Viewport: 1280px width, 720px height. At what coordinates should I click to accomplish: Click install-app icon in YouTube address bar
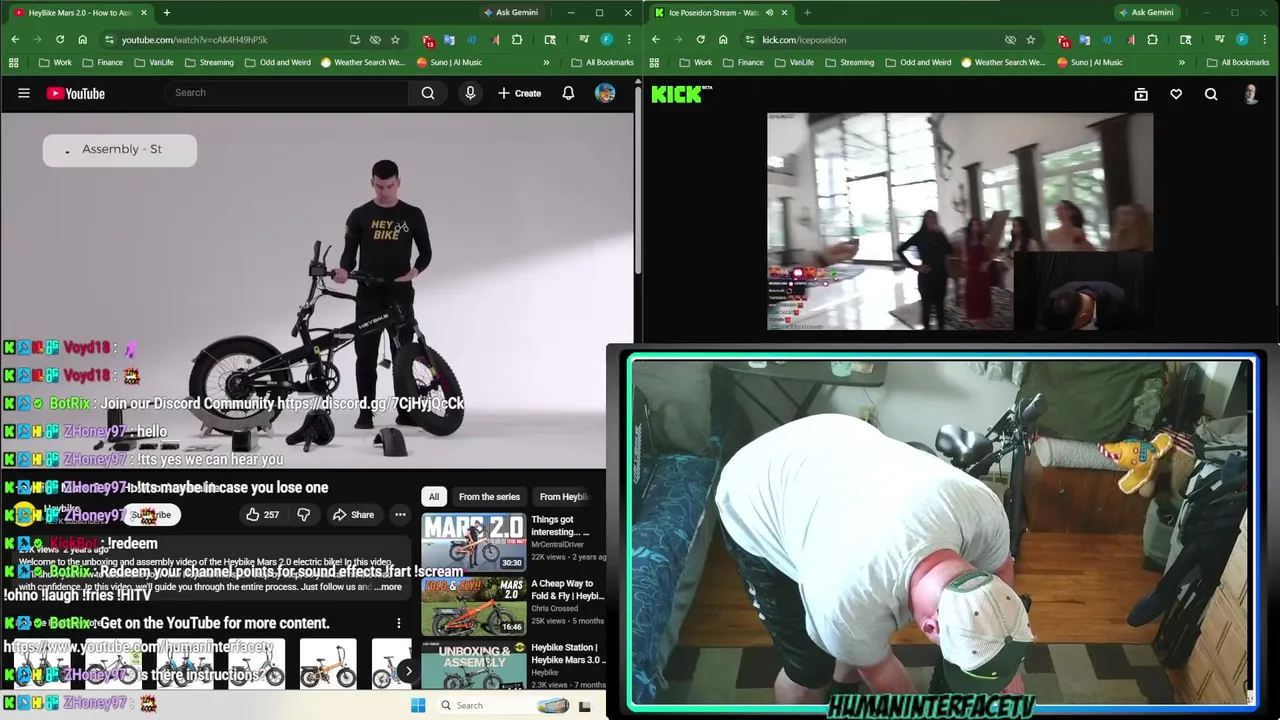(x=355, y=40)
